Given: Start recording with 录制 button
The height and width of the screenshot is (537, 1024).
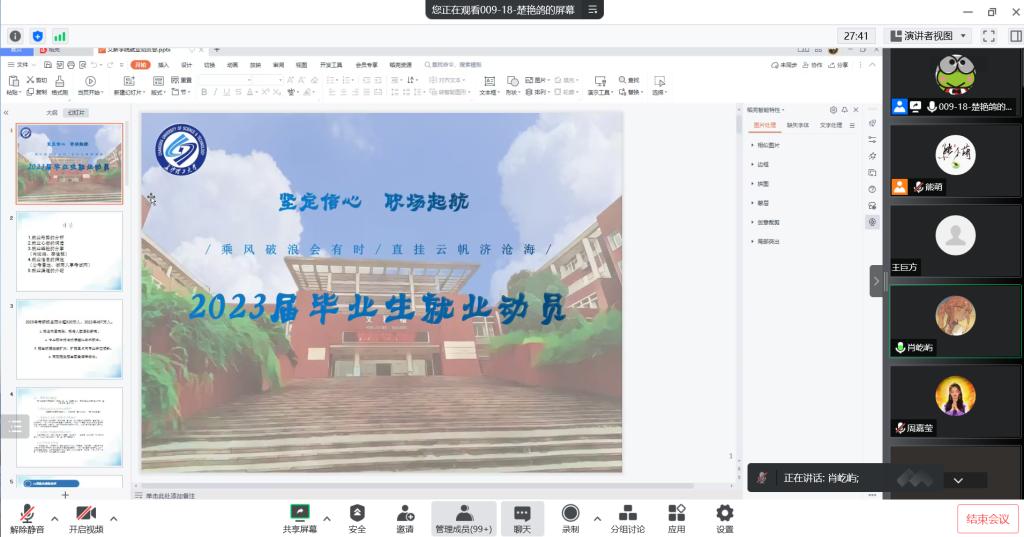Looking at the screenshot, I should pyautogui.click(x=570, y=518).
